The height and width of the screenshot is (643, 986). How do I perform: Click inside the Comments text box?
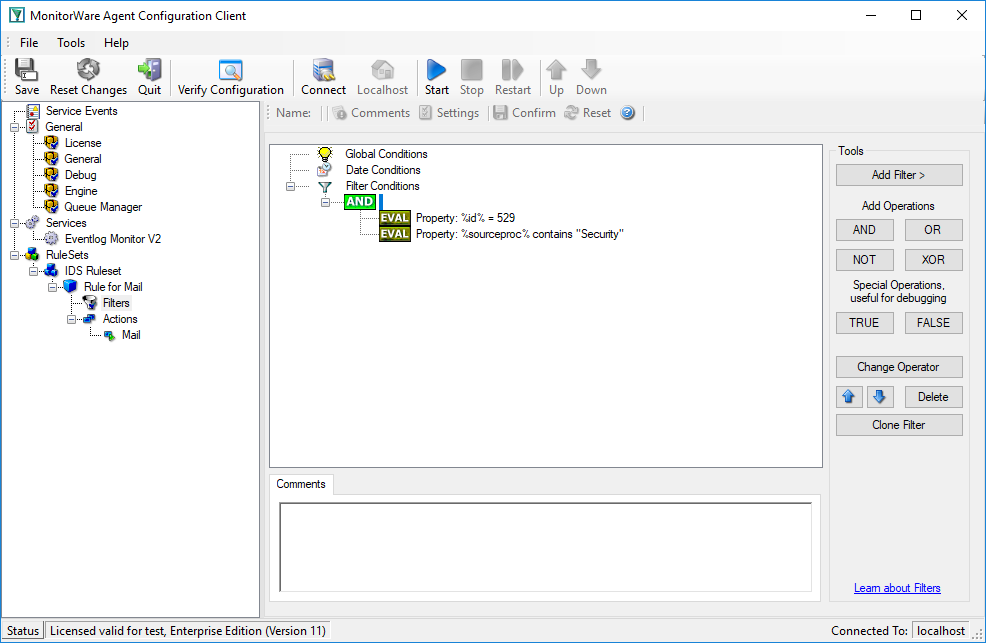point(545,547)
